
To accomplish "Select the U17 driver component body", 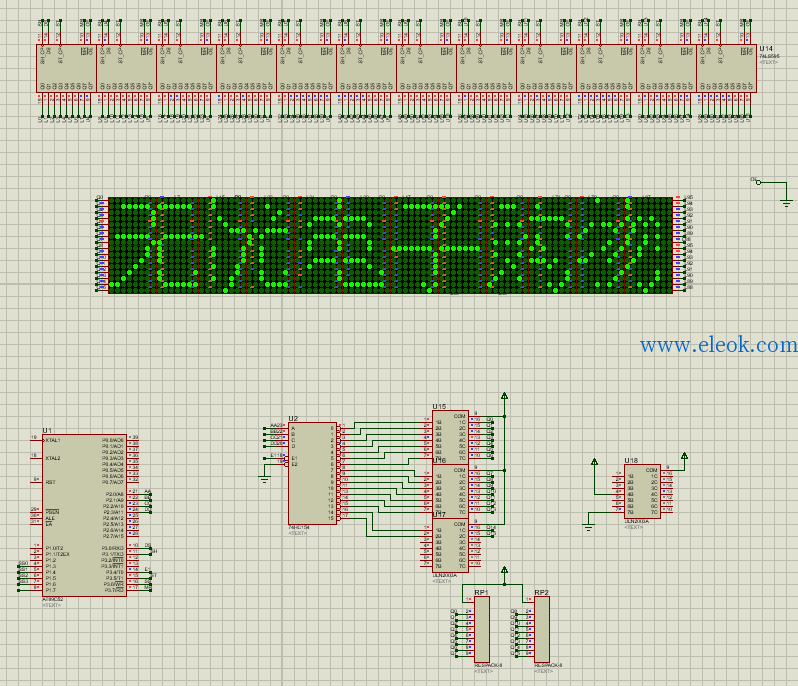I will click(450, 545).
